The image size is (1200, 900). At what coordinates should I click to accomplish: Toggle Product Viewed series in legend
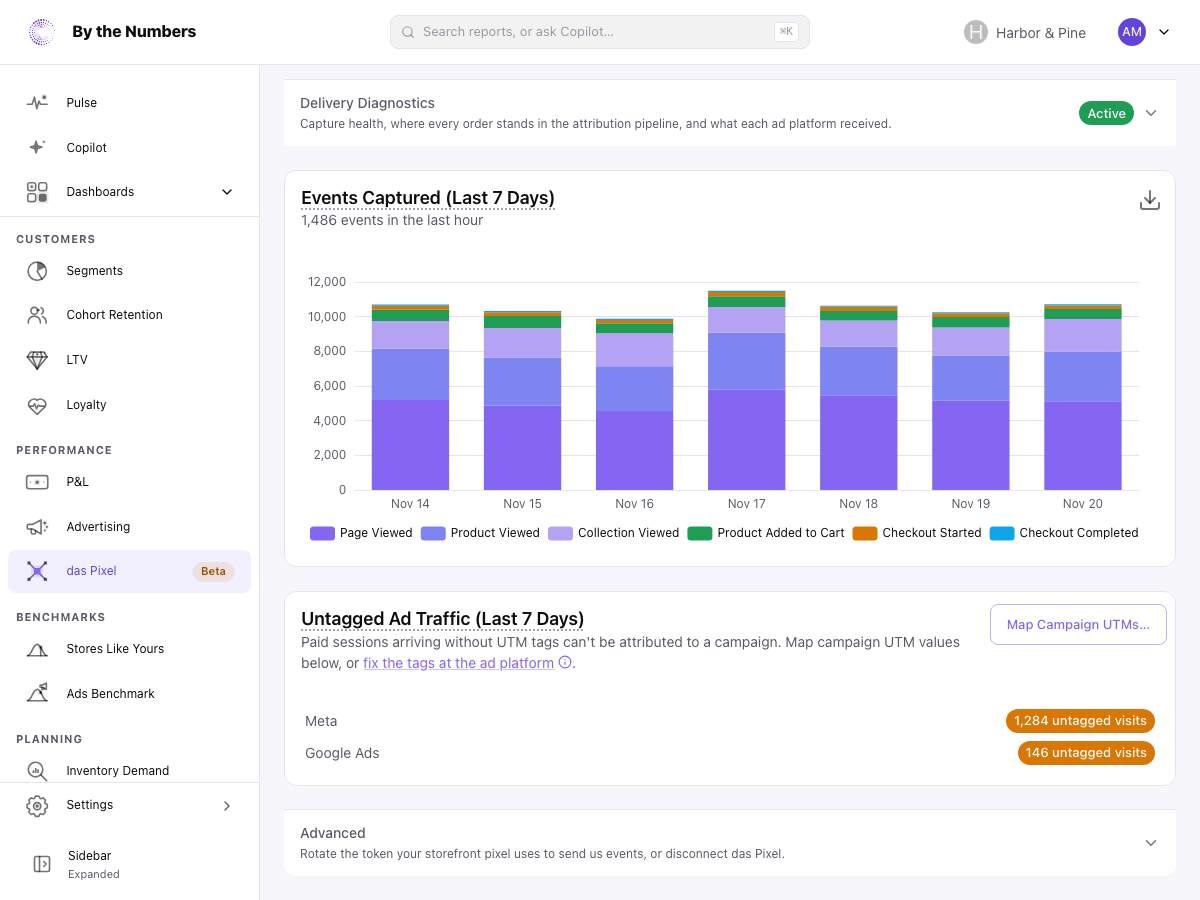[480, 533]
